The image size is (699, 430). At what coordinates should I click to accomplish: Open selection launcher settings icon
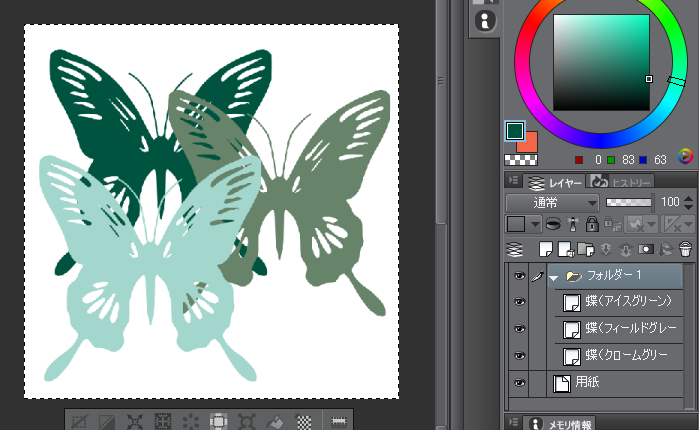(338, 421)
